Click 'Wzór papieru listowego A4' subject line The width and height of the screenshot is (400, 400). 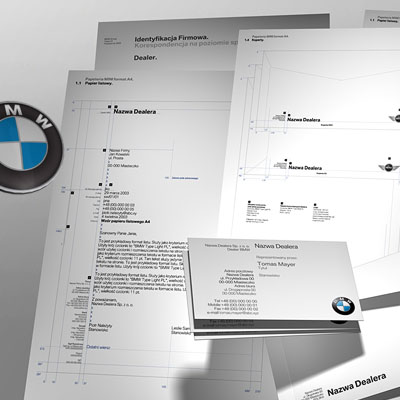126,221
